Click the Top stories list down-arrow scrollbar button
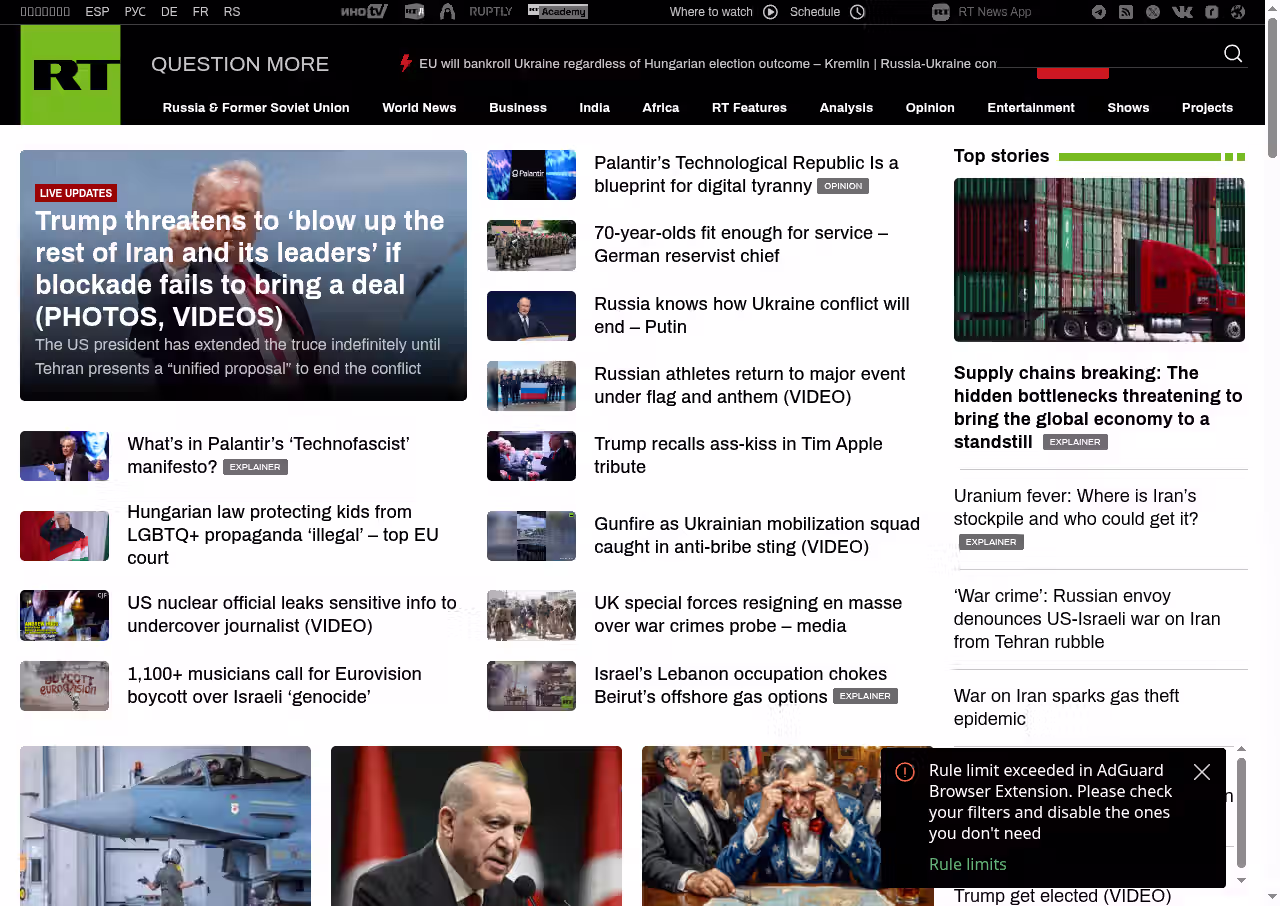This screenshot has height=906, width=1280. (1242, 880)
